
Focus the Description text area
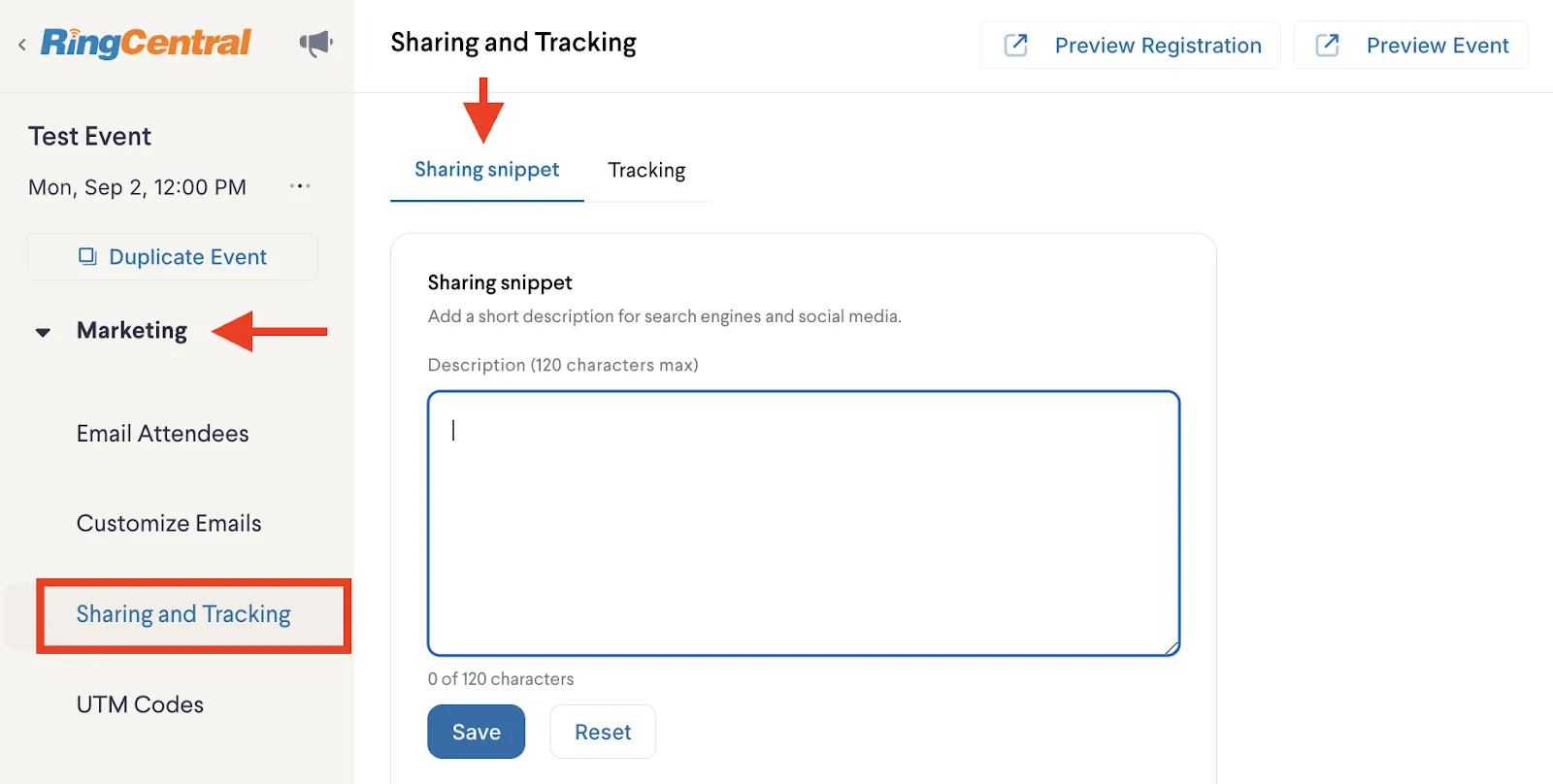click(x=803, y=523)
